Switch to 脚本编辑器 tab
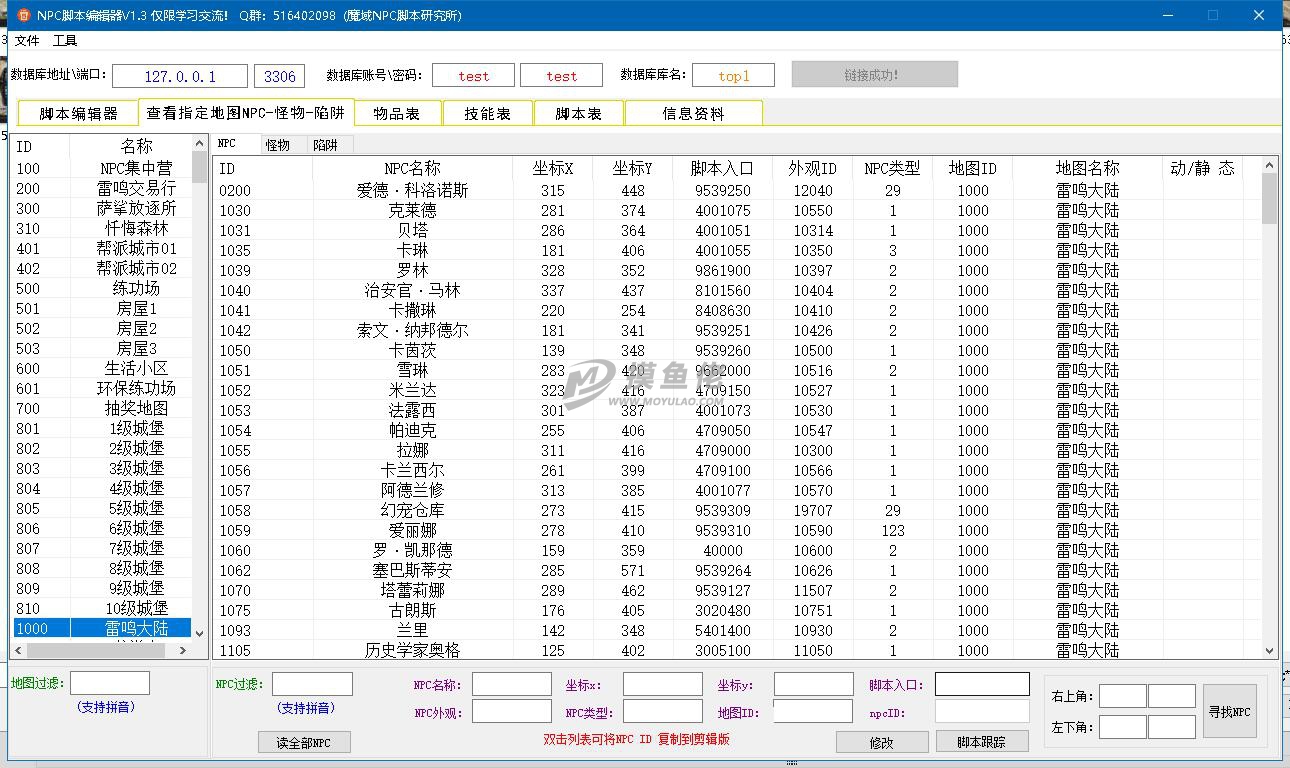 [x=78, y=113]
